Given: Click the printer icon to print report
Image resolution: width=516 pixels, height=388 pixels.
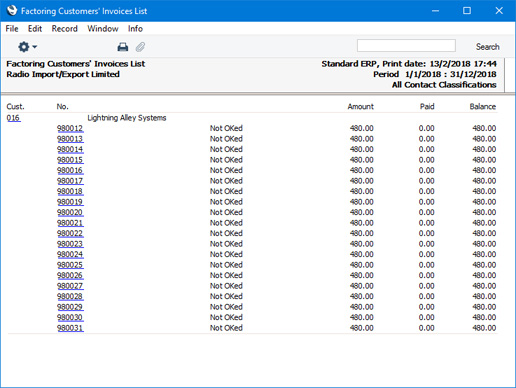Looking at the screenshot, I should click(123, 47).
